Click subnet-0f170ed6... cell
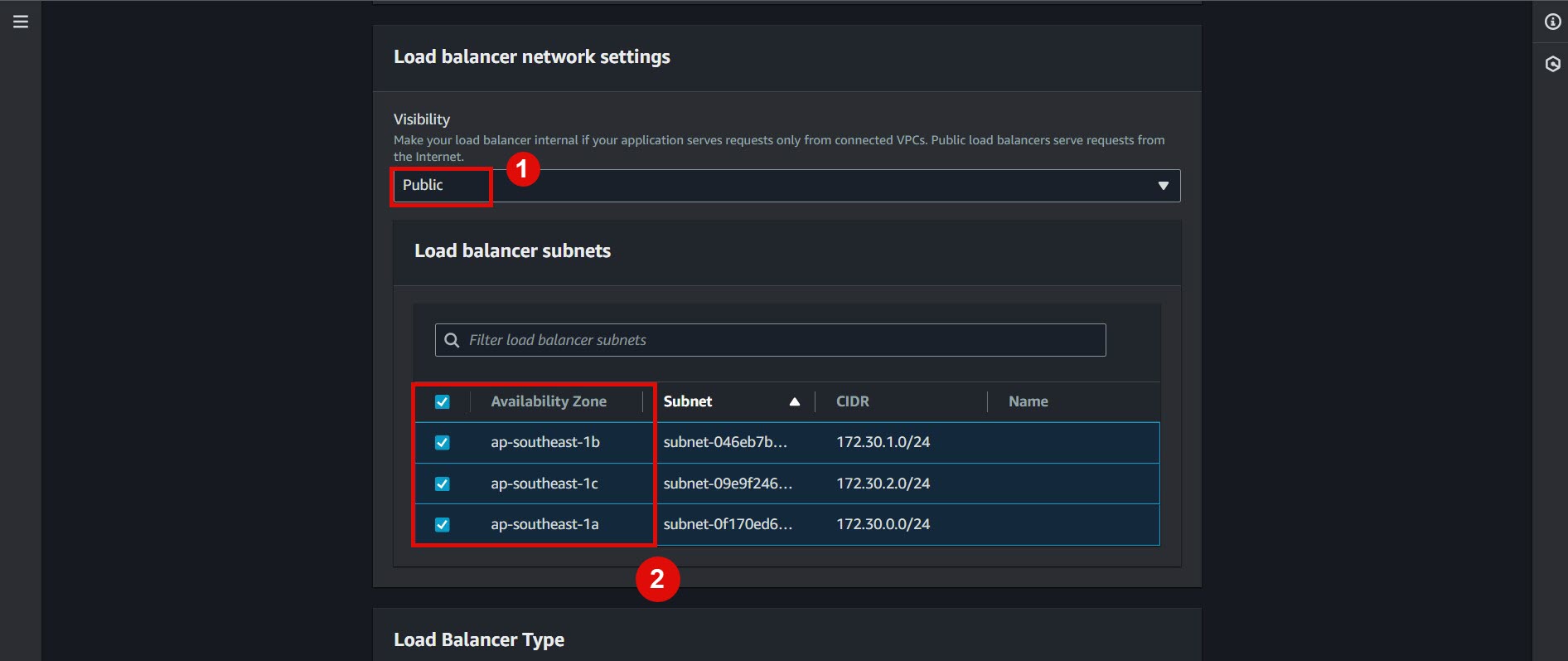The height and width of the screenshot is (661, 1568). [728, 524]
